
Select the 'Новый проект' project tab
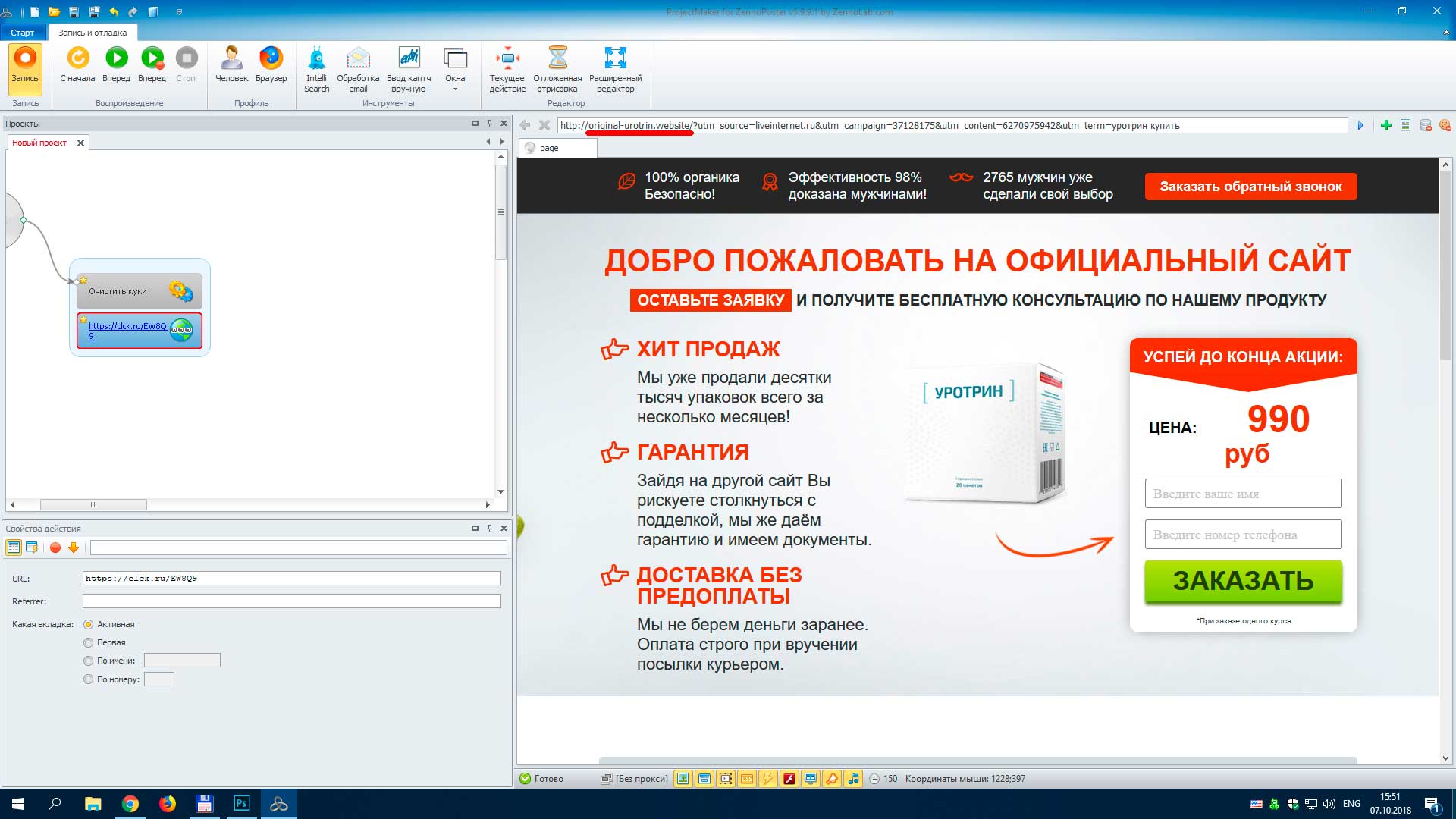(39, 143)
